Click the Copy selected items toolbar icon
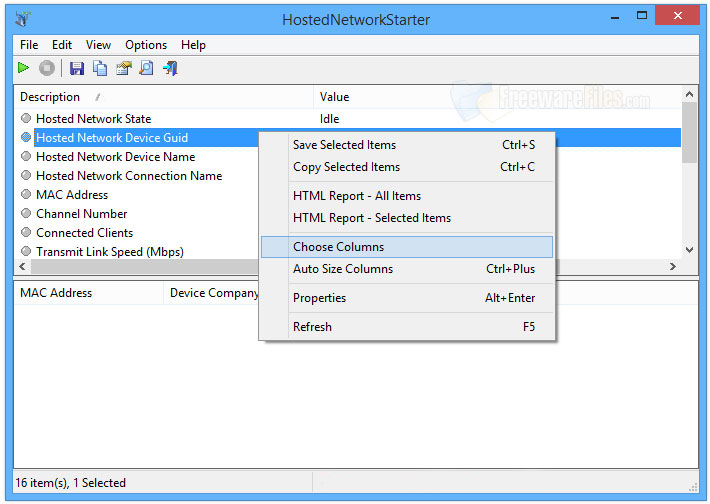The width and height of the screenshot is (710, 504). coord(100,68)
